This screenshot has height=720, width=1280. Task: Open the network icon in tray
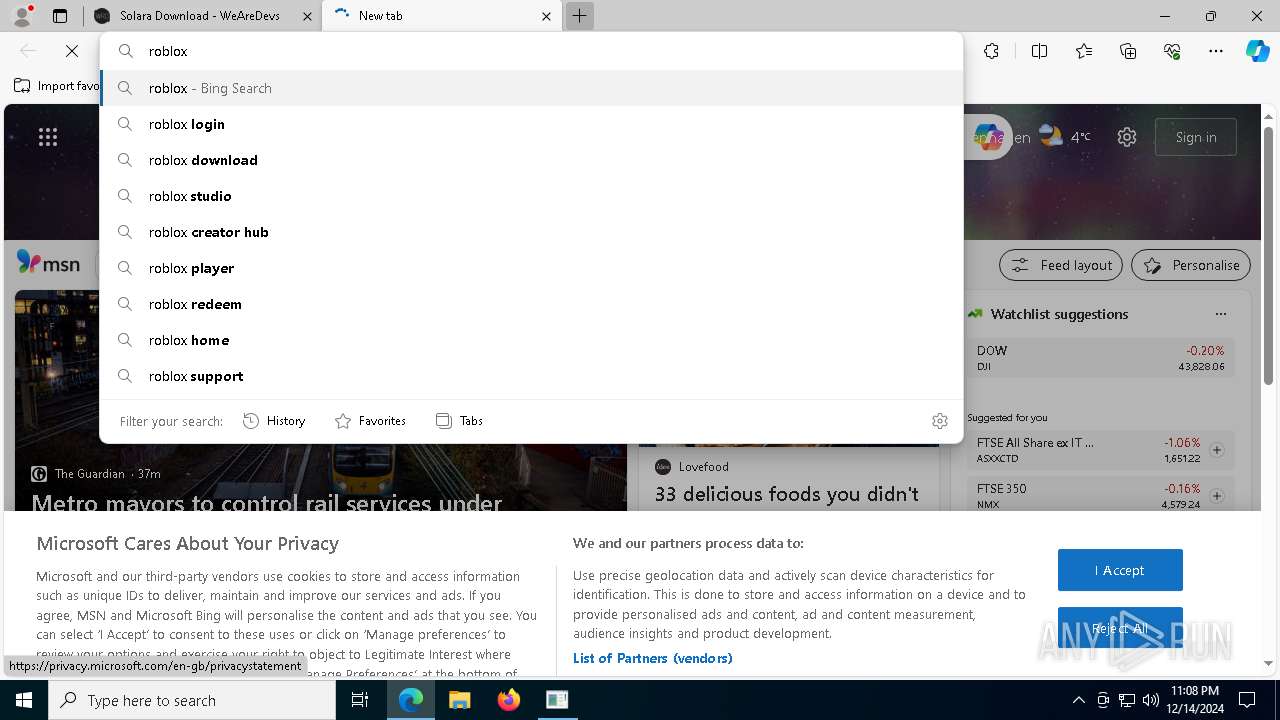(1127, 700)
